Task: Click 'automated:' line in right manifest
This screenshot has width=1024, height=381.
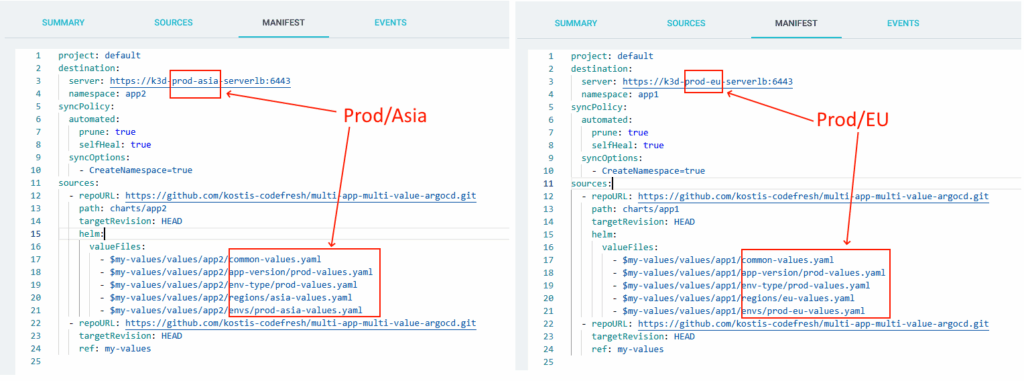Action: [607, 120]
